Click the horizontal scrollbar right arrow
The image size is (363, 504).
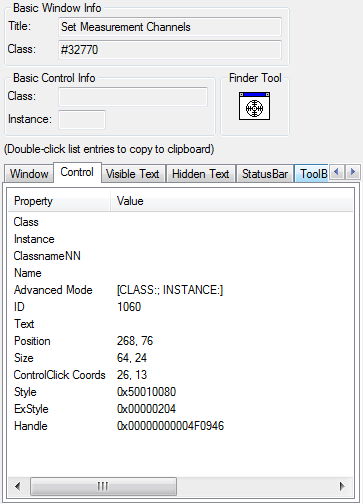click(342, 486)
